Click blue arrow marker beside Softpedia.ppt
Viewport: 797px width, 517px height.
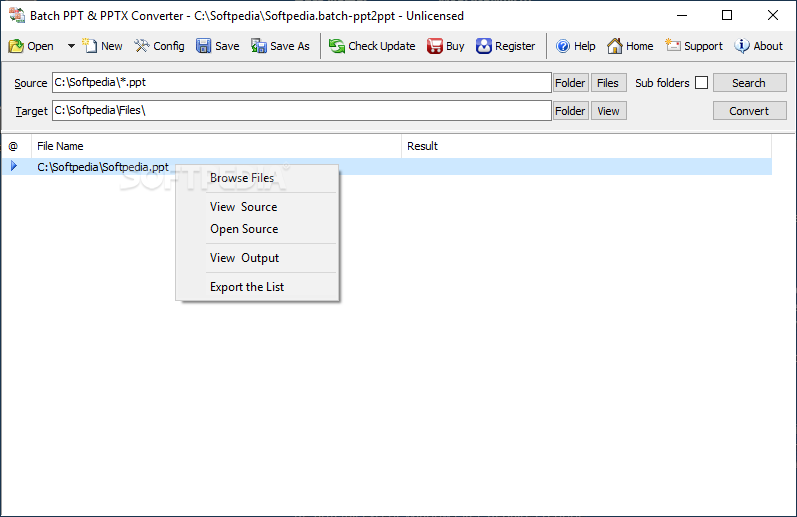click(14, 166)
